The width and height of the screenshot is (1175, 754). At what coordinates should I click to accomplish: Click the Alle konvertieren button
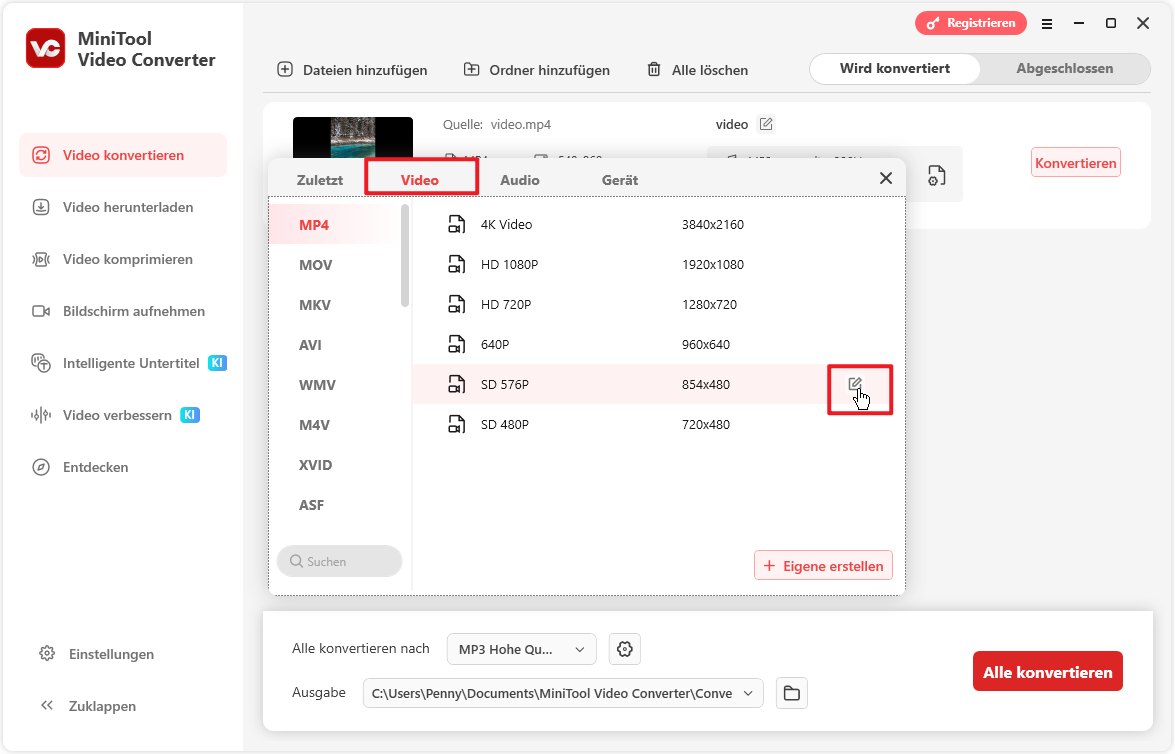(1048, 672)
